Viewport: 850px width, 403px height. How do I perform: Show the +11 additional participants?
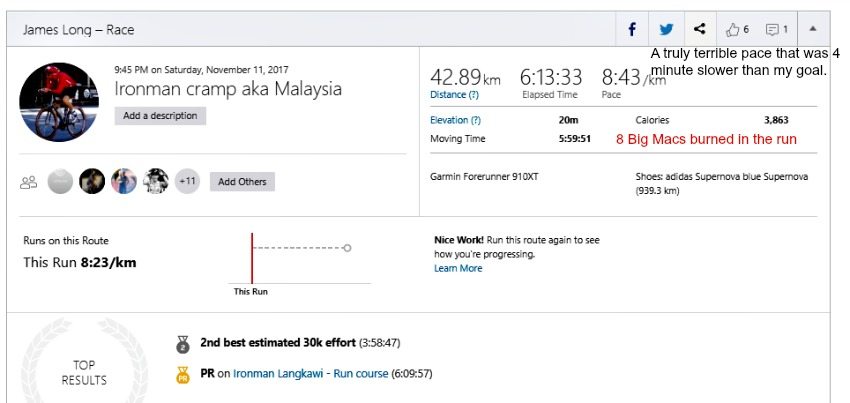[x=187, y=181]
